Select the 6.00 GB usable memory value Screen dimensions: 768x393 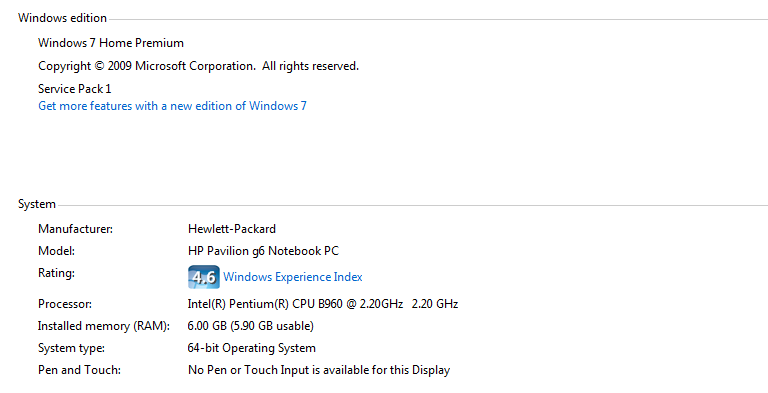point(251,326)
